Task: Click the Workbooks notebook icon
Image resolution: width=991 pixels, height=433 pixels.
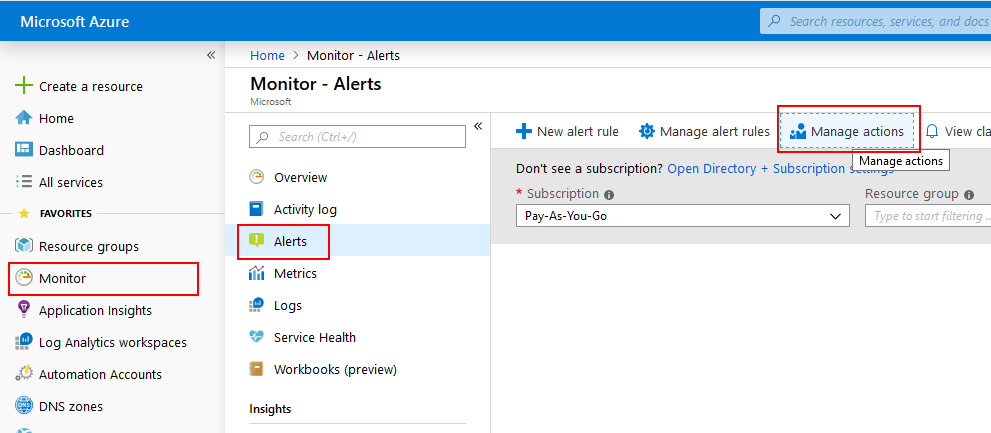Action: click(256, 369)
